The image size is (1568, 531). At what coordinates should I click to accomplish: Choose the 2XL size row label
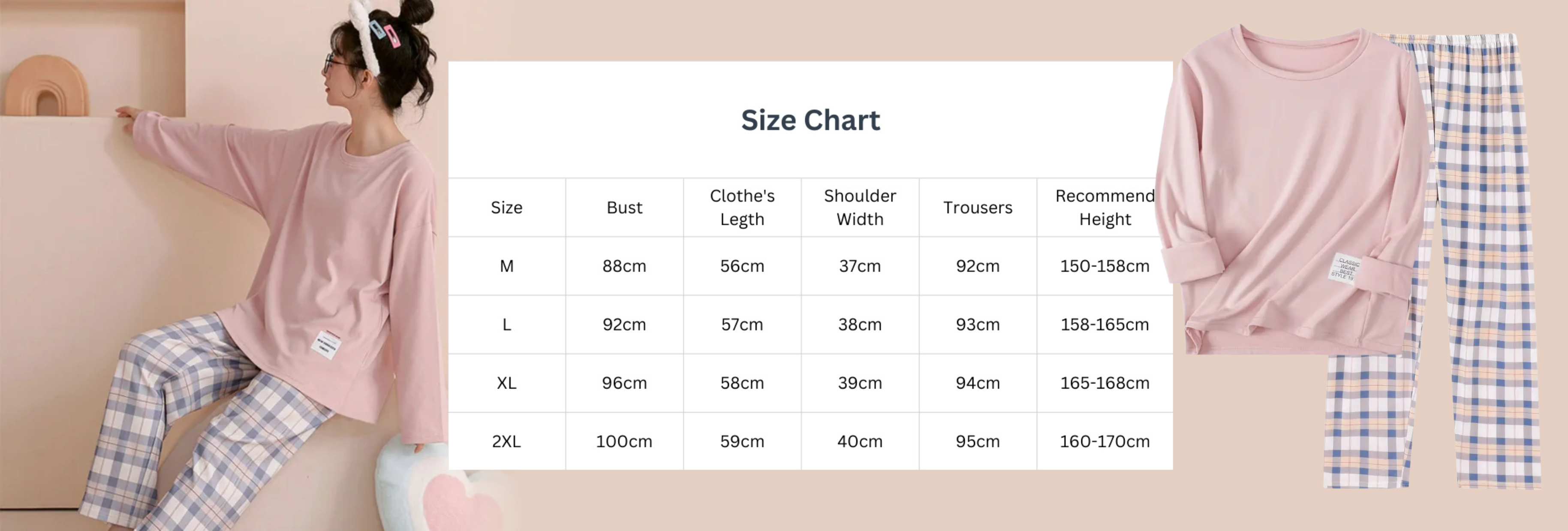point(506,441)
